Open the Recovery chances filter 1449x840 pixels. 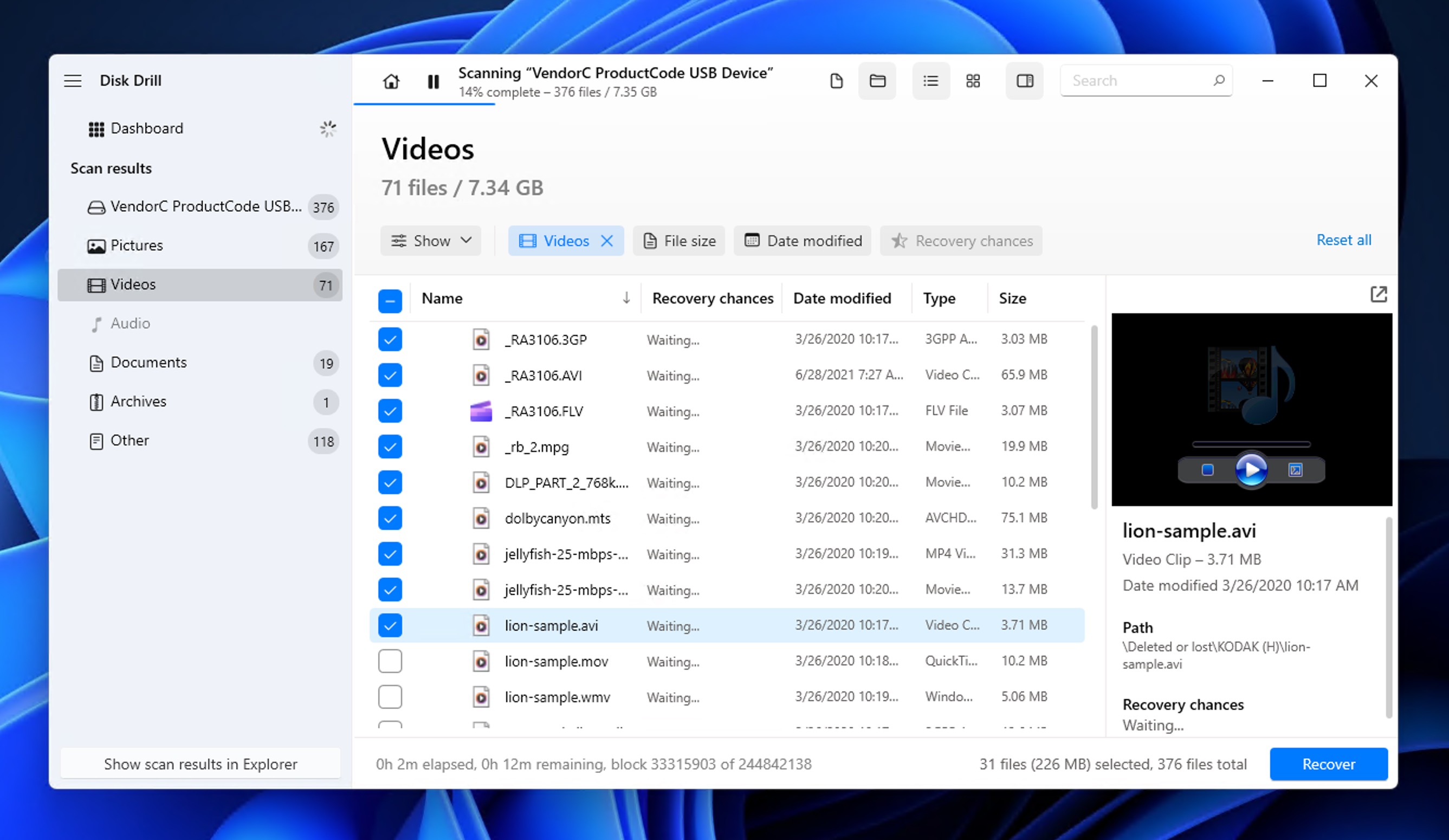point(961,240)
